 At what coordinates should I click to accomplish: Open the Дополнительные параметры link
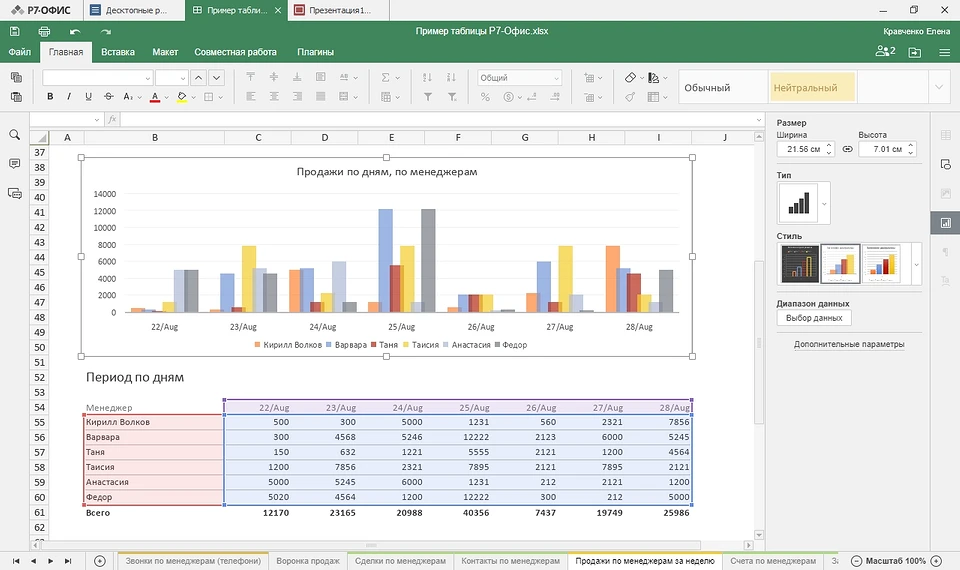click(849, 344)
